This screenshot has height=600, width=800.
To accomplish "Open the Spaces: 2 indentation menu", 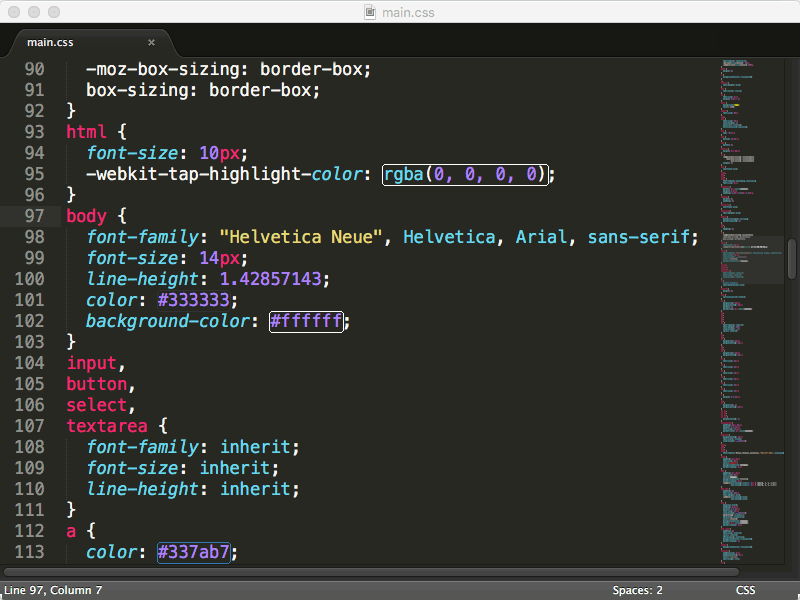I will [x=638, y=590].
